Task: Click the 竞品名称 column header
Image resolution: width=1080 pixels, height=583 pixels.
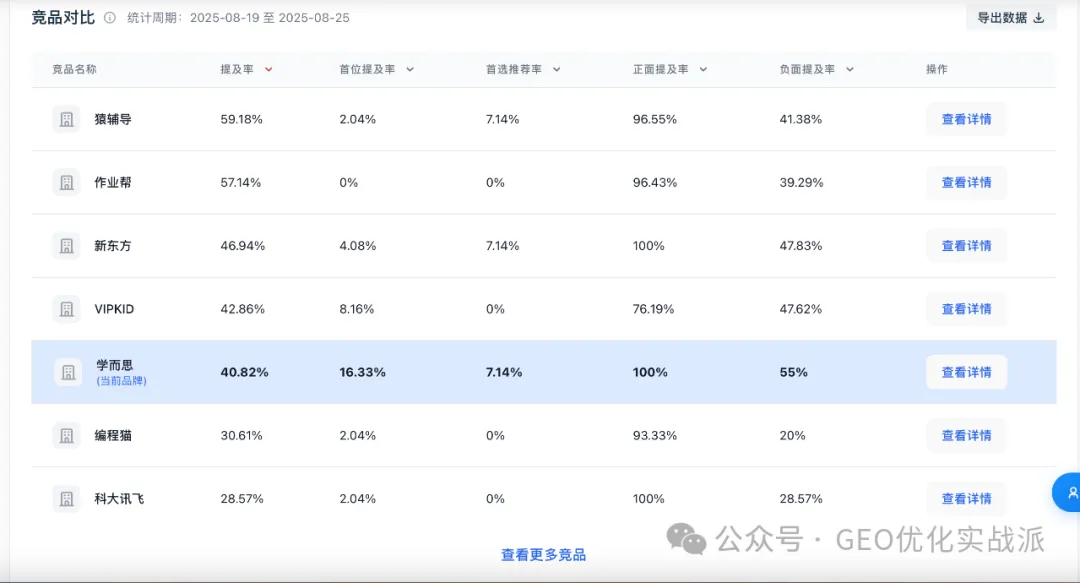Action: click(74, 70)
